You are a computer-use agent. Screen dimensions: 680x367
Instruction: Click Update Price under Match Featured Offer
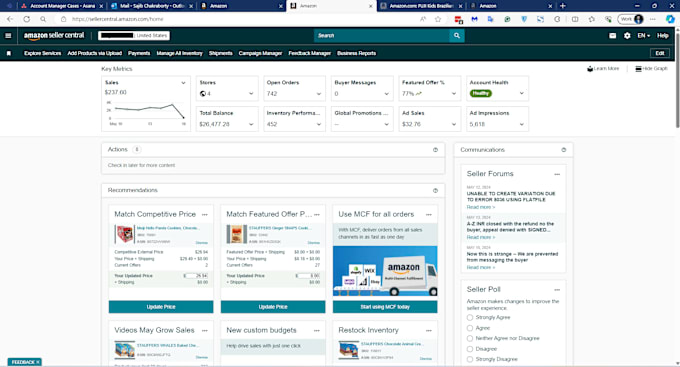tap(273, 307)
